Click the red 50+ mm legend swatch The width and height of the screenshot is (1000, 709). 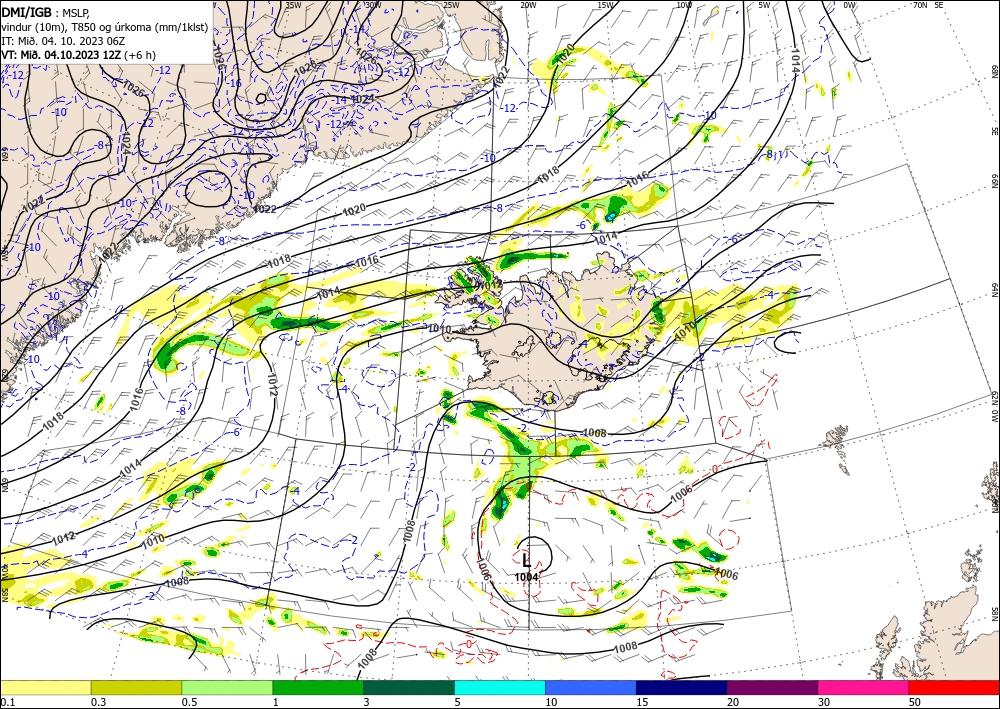[x=954, y=687]
